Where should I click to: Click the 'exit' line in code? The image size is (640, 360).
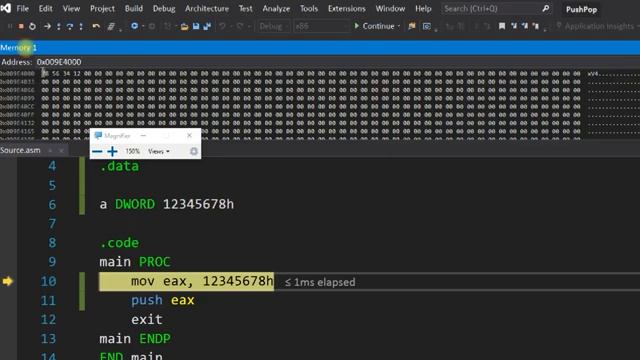147,320
